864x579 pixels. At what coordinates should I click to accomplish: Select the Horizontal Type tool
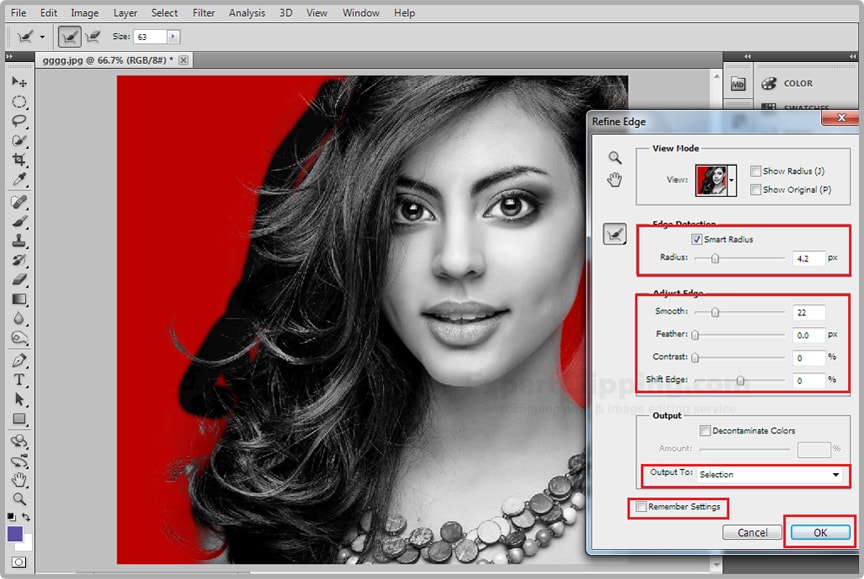(x=19, y=380)
